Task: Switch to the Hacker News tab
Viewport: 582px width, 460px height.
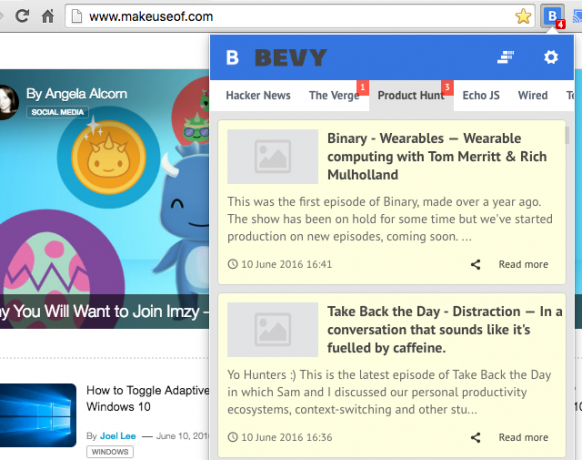Action: point(258,95)
